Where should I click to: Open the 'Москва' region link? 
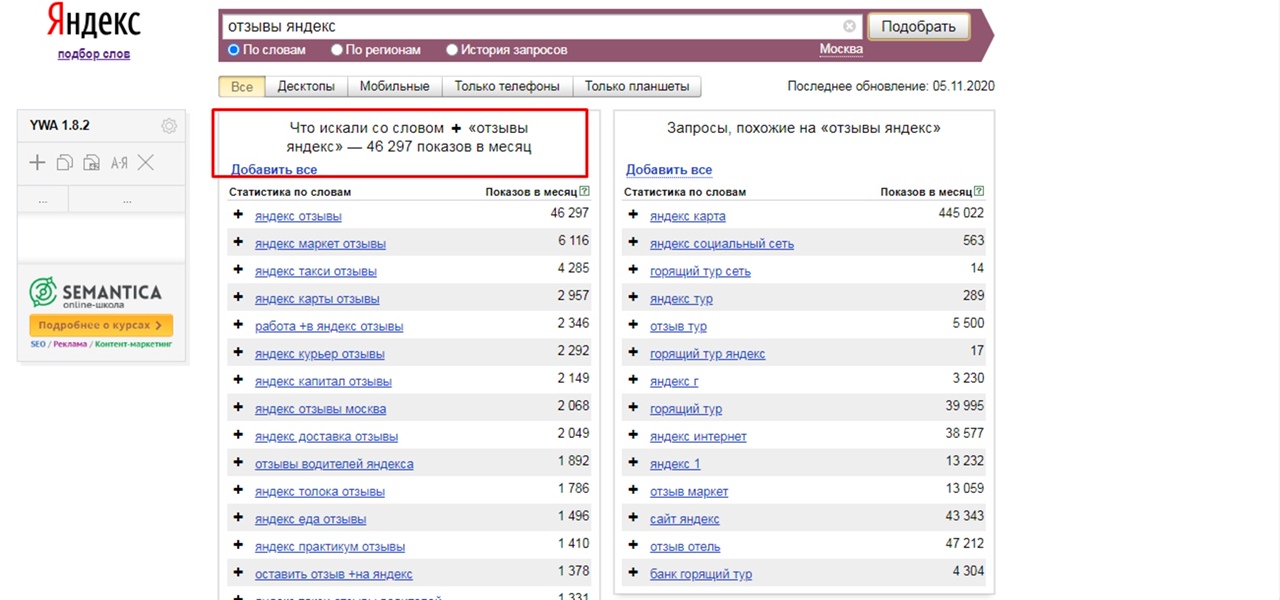[841, 49]
